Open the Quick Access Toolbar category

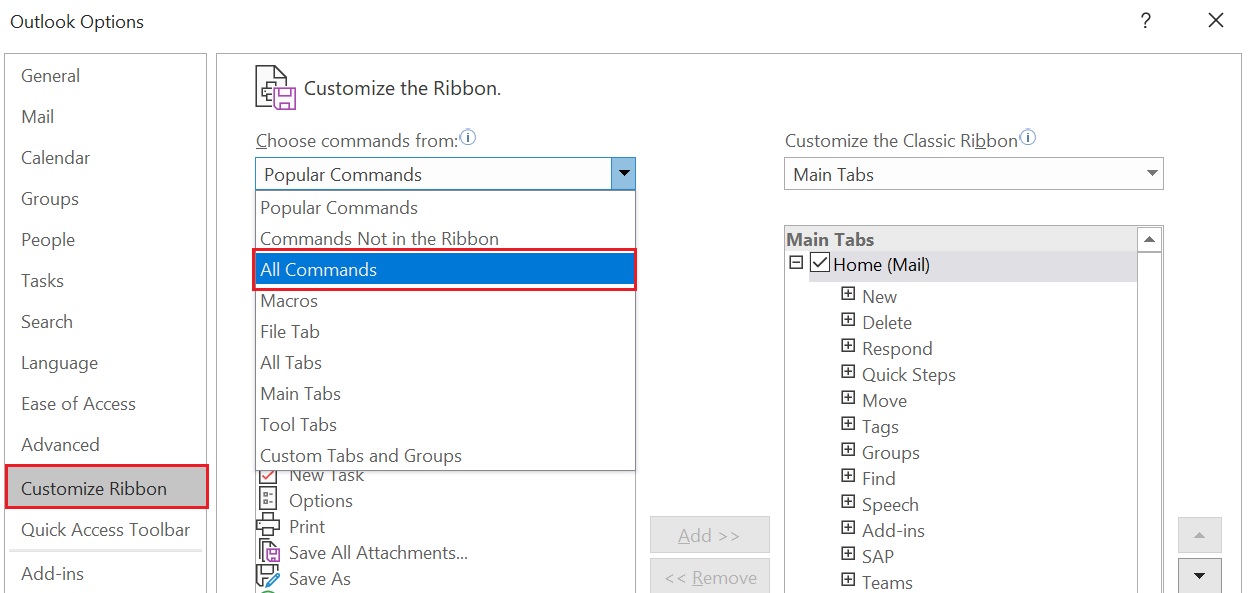click(105, 530)
